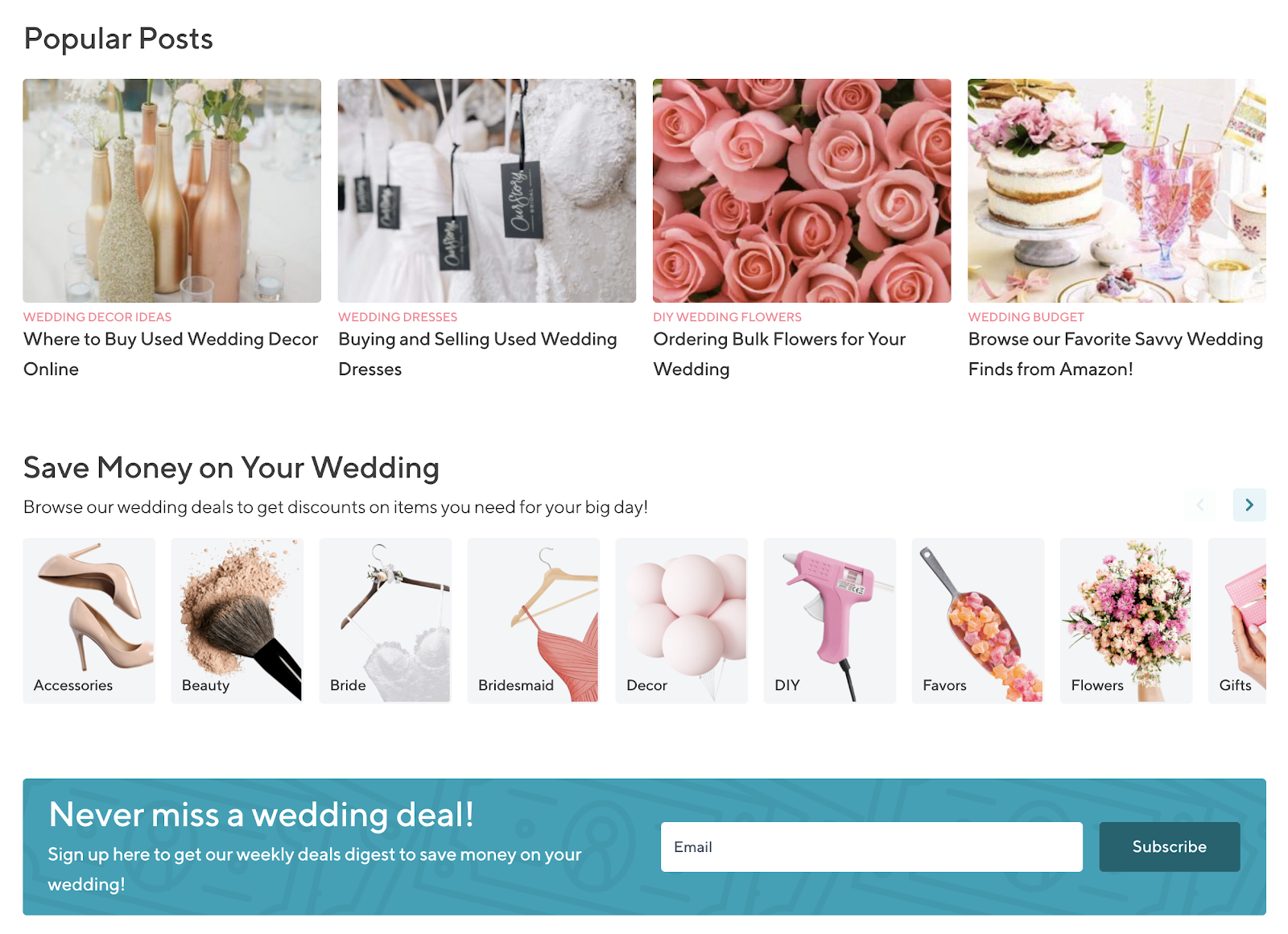This screenshot has width=1288, height=934.
Task: Open the Beauty deals category
Action: coord(237,621)
